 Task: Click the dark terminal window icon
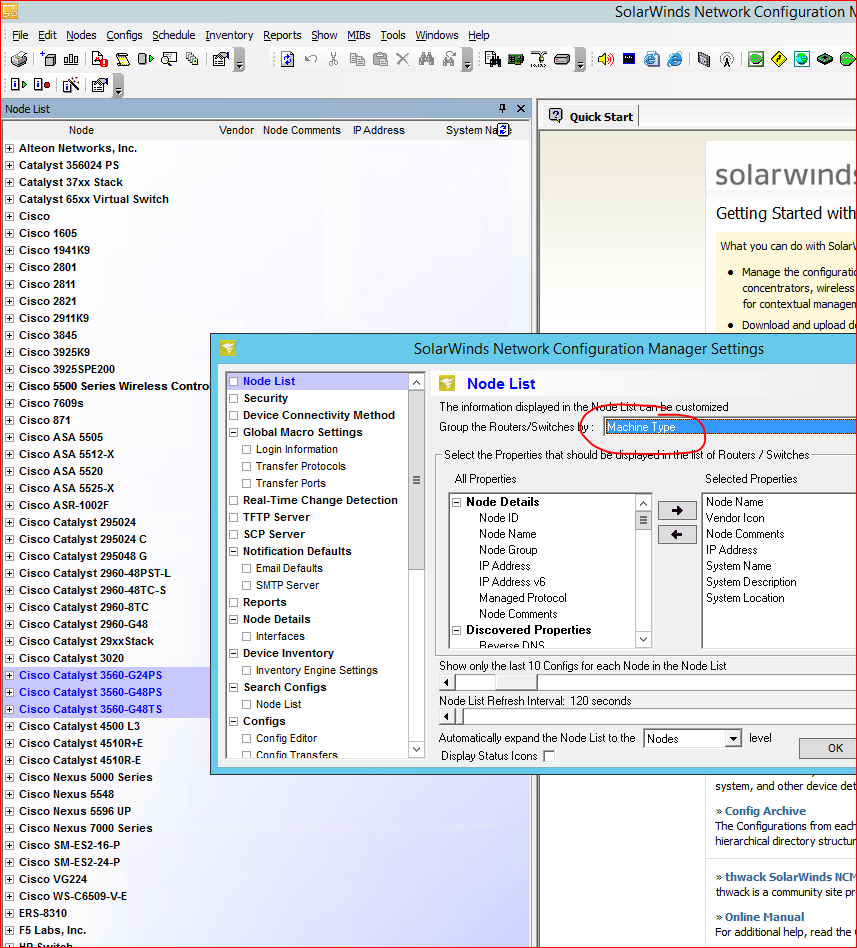pos(629,59)
